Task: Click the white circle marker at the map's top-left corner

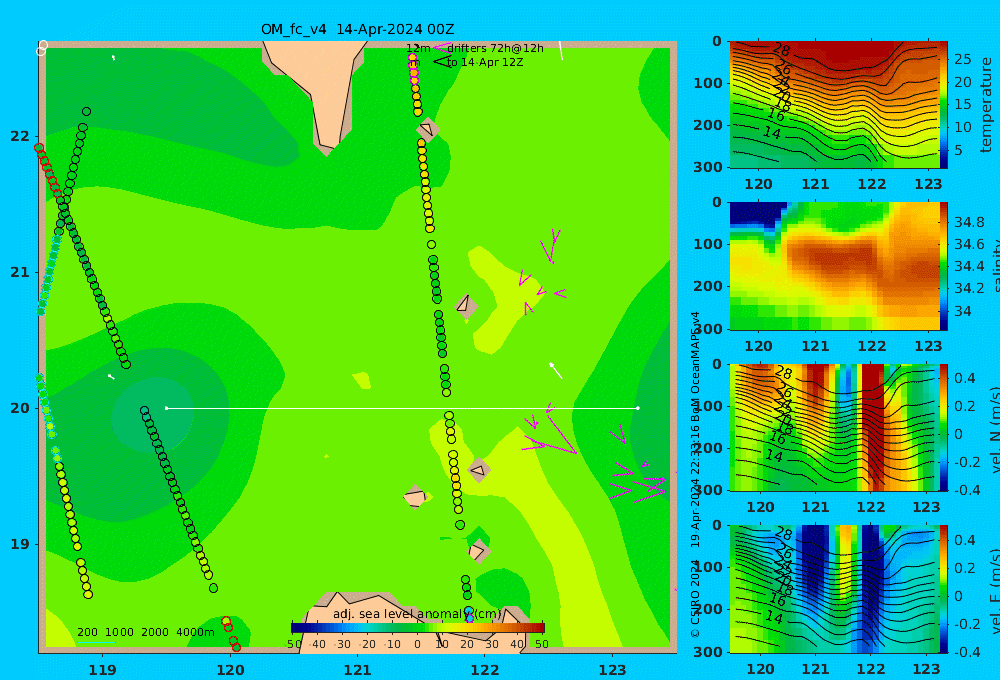Action: click(x=43, y=47)
